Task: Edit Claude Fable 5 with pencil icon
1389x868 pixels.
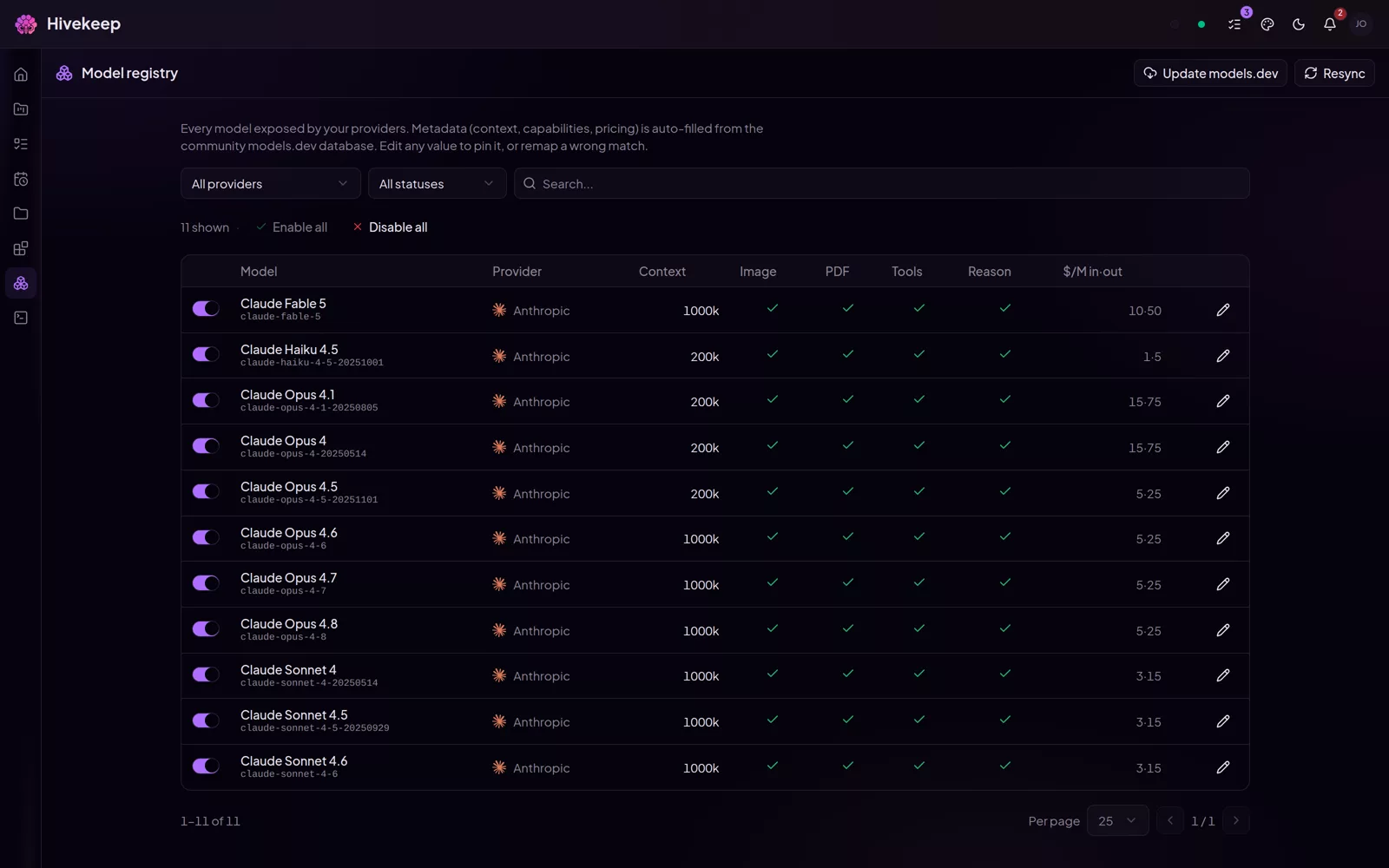Action: [x=1222, y=310]
